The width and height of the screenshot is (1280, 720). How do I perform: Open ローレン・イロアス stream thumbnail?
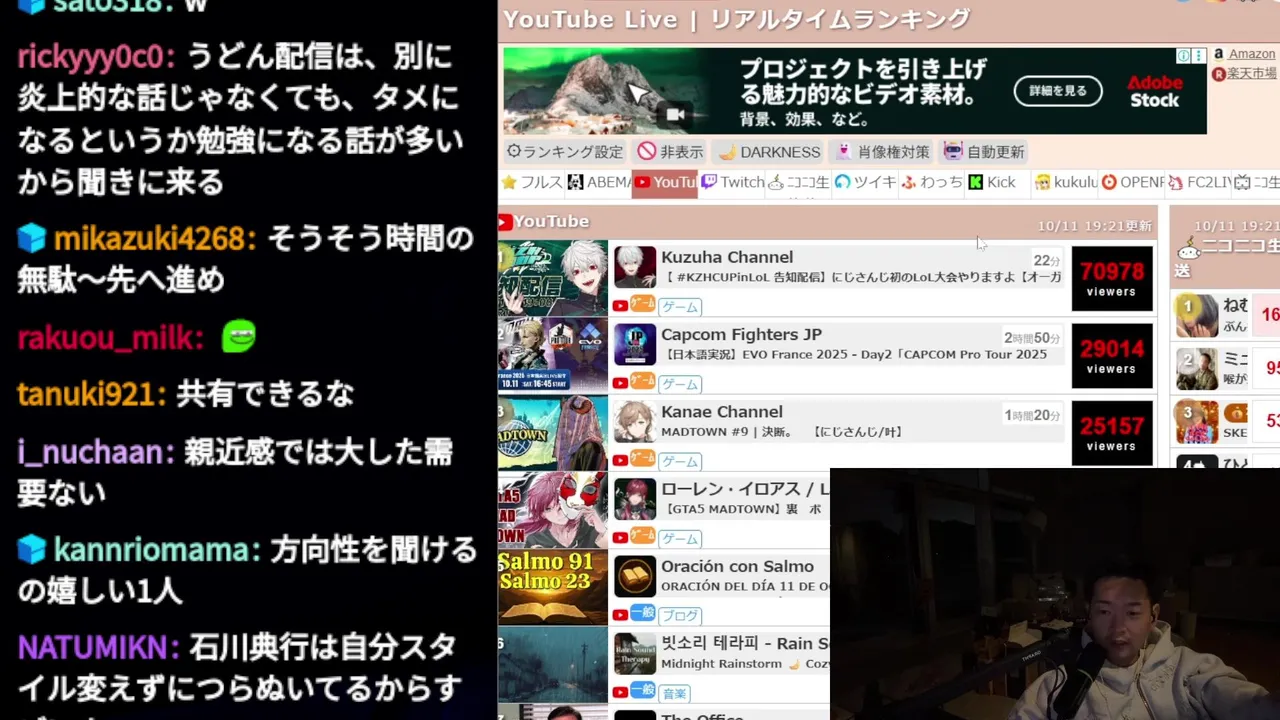click(x=552, y=510)
